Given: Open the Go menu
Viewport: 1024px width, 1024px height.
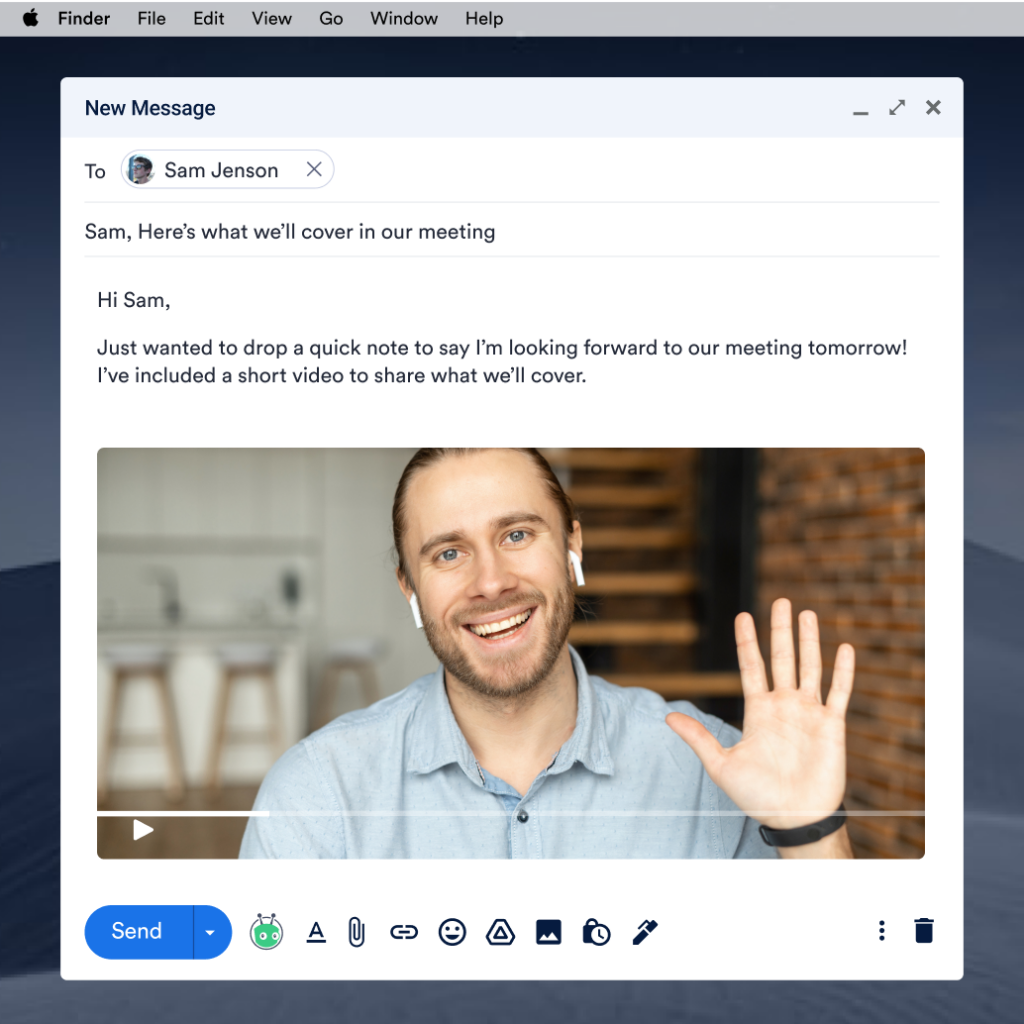Looking at the screenshot, I should (331, 18).
